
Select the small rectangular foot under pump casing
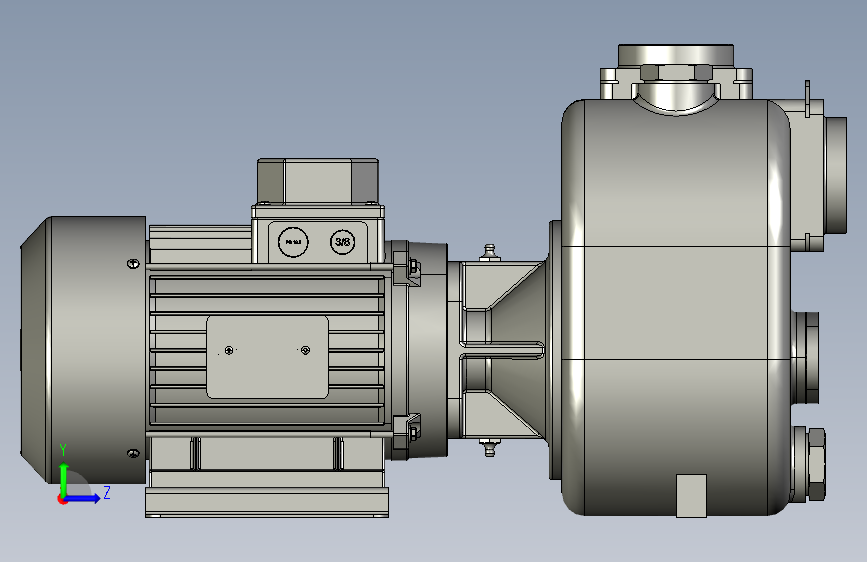tap(691, 496)
